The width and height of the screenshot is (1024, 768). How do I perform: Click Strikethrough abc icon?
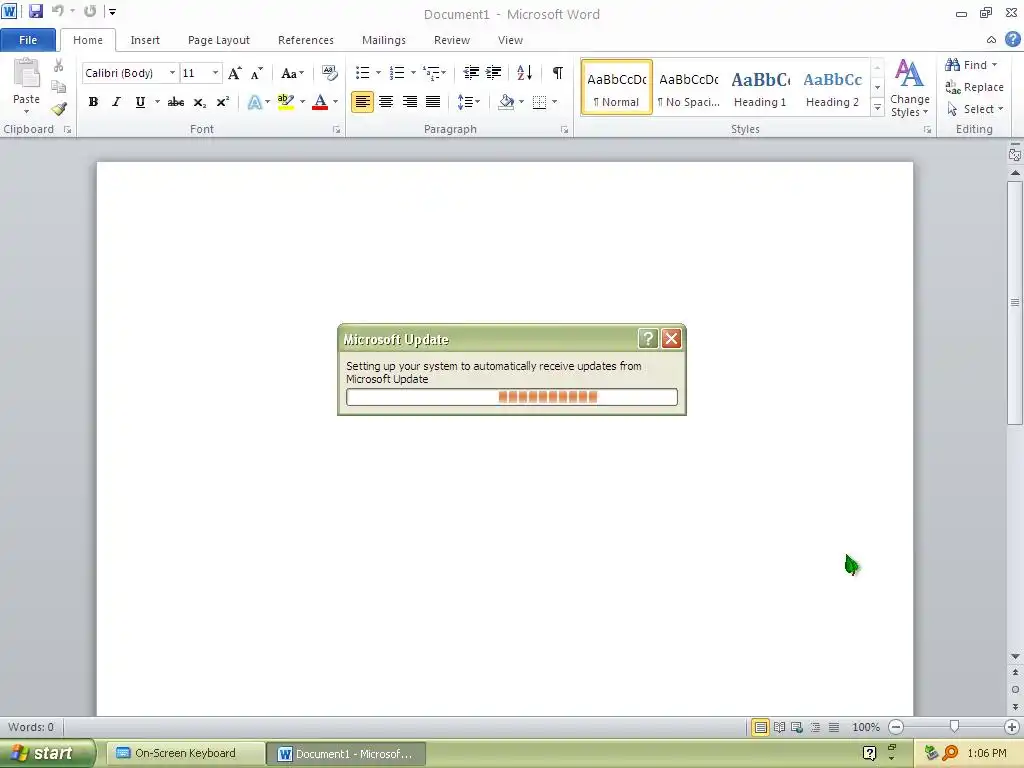[176, 102]
